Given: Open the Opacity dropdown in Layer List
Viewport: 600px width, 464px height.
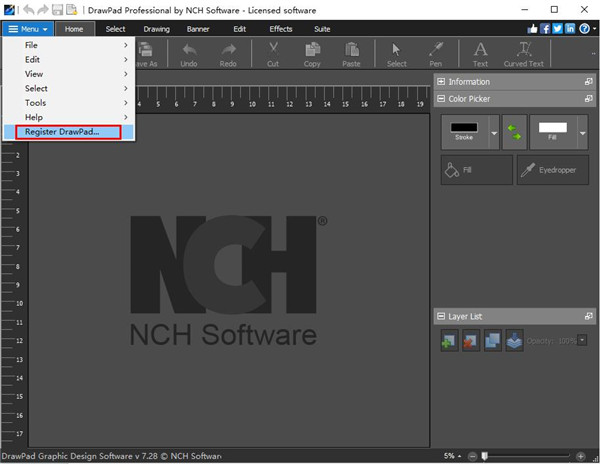Looking at the screenshot, I should coord(582,340).
